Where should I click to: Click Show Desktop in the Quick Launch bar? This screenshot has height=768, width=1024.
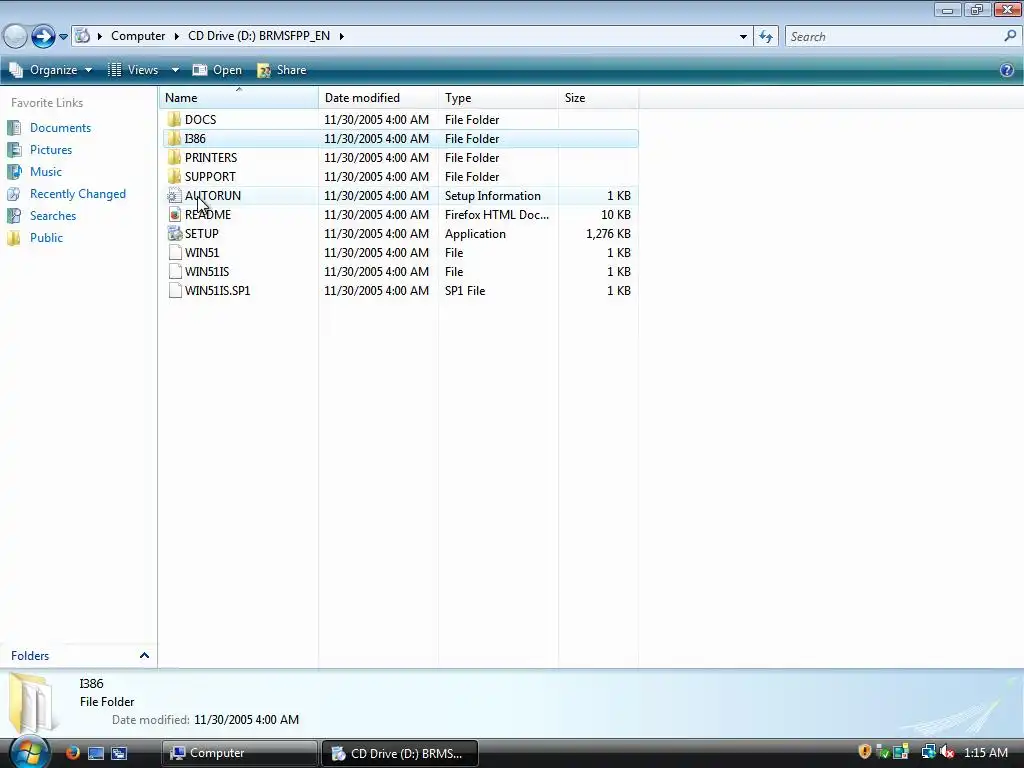tap(96, 753)
